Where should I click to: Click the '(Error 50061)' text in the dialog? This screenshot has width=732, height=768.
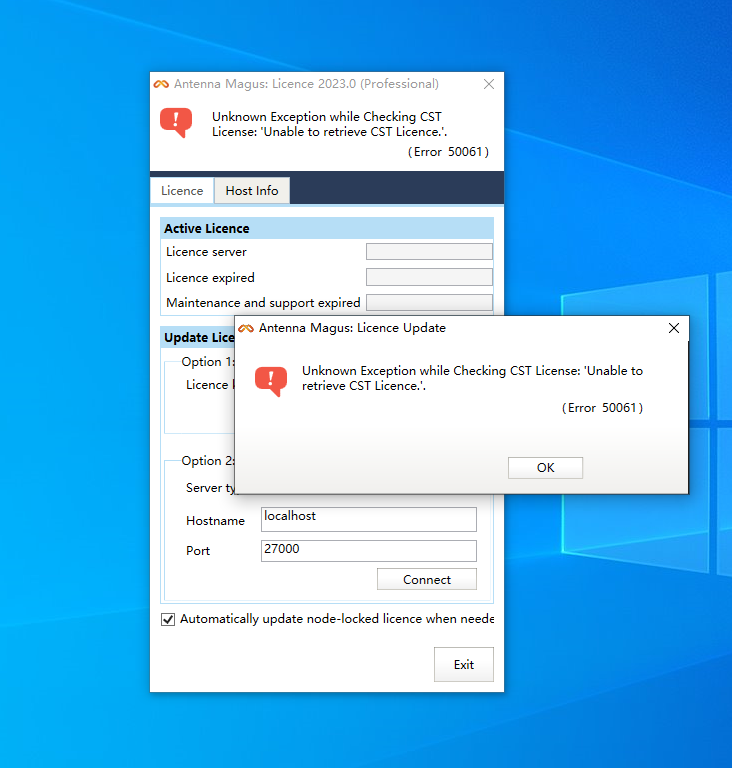[x=602, y=408]
